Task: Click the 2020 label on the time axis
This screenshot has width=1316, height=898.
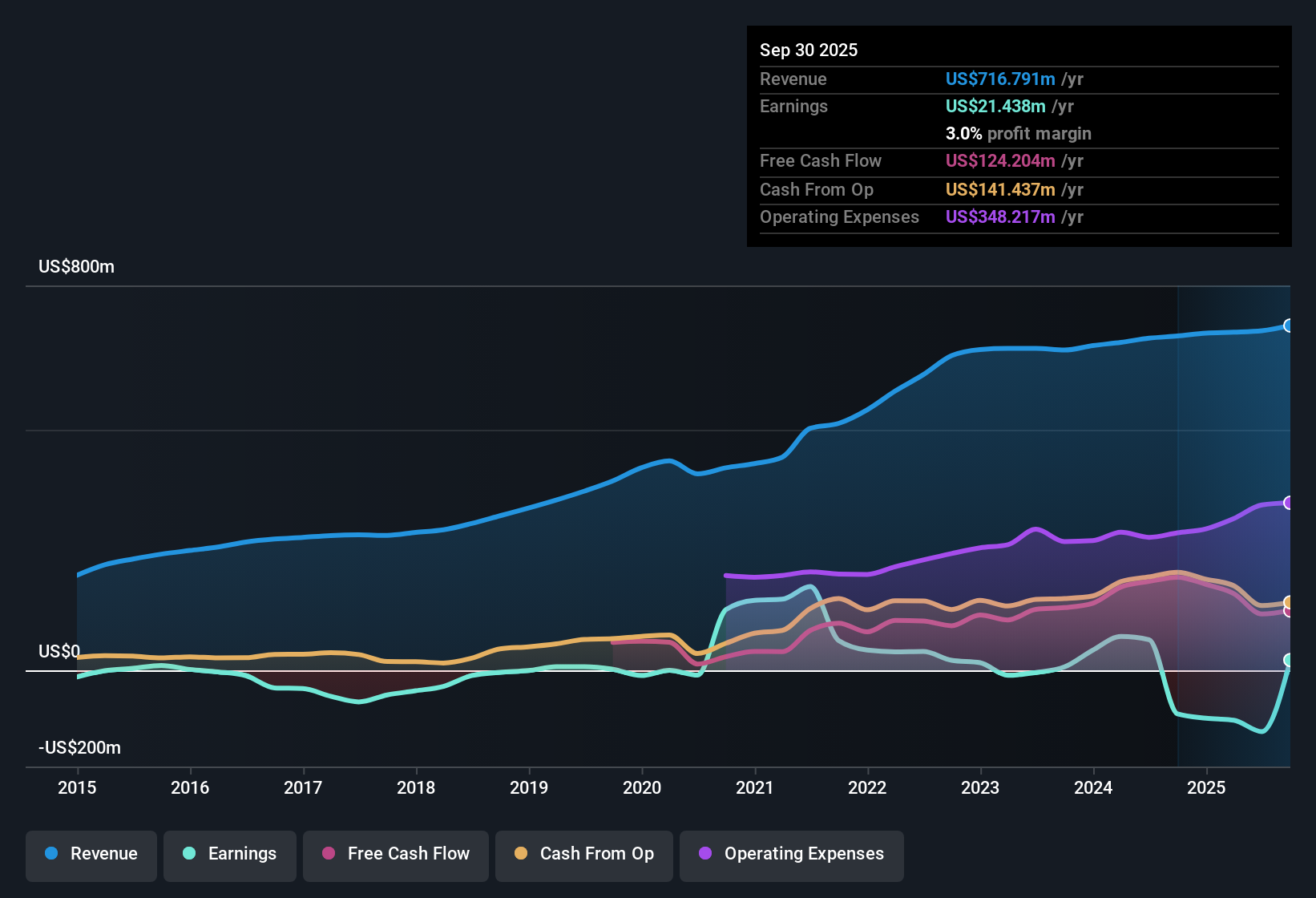Action: click(642, 788)
